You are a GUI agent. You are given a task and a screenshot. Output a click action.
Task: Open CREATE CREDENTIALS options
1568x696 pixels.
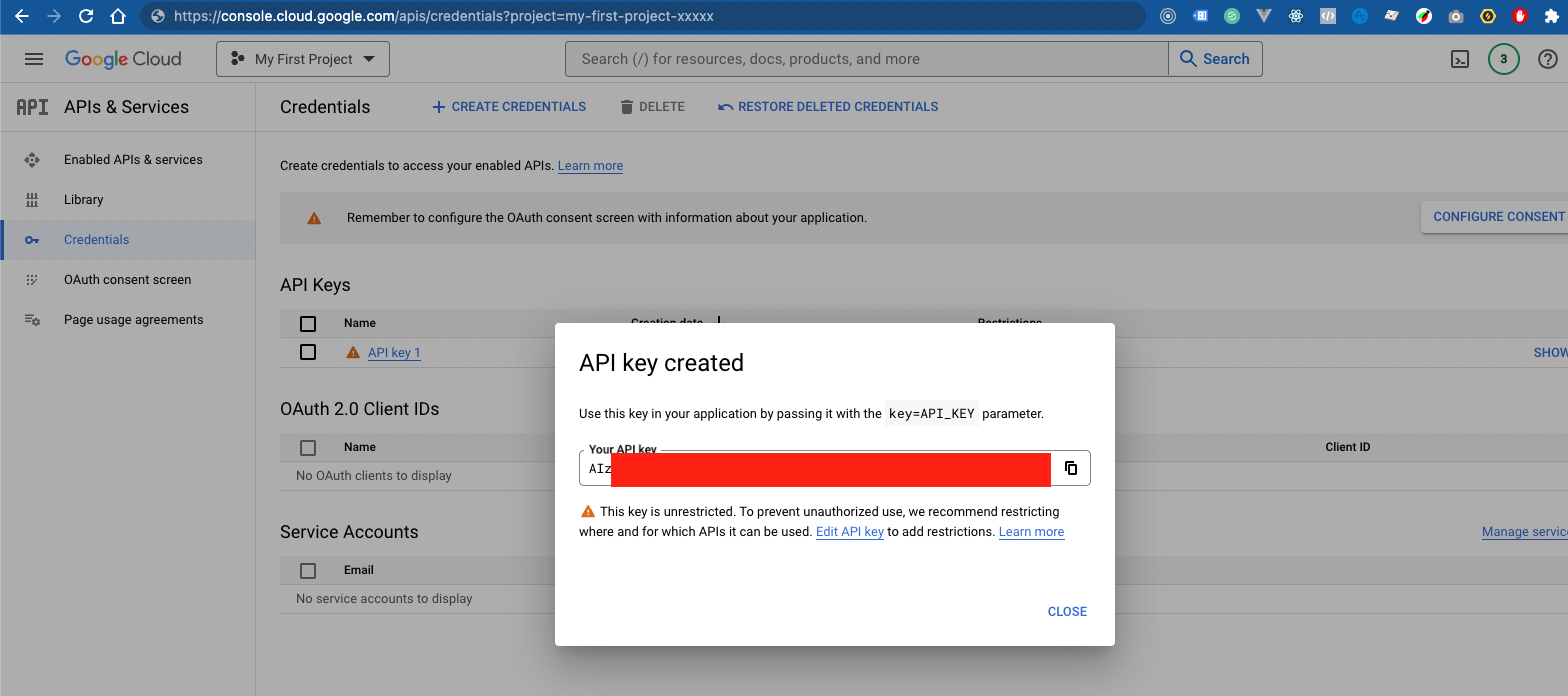pos(509,107)
